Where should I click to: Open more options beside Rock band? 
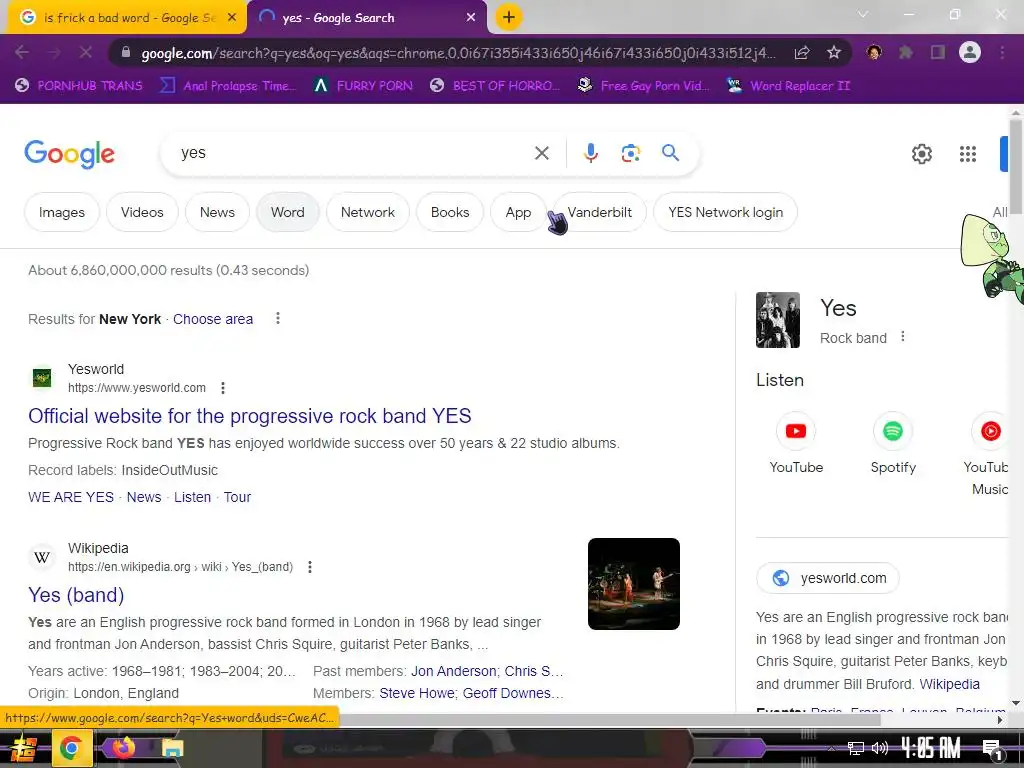903,336
